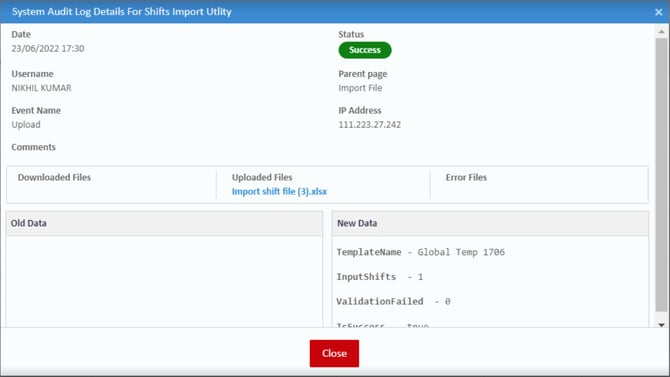Image resolution: width=670 pixels, height=377 pixels.
Task: Click the date value 23/06/2022 17:30
Action: pyautogui.click(x=48, y=49)
